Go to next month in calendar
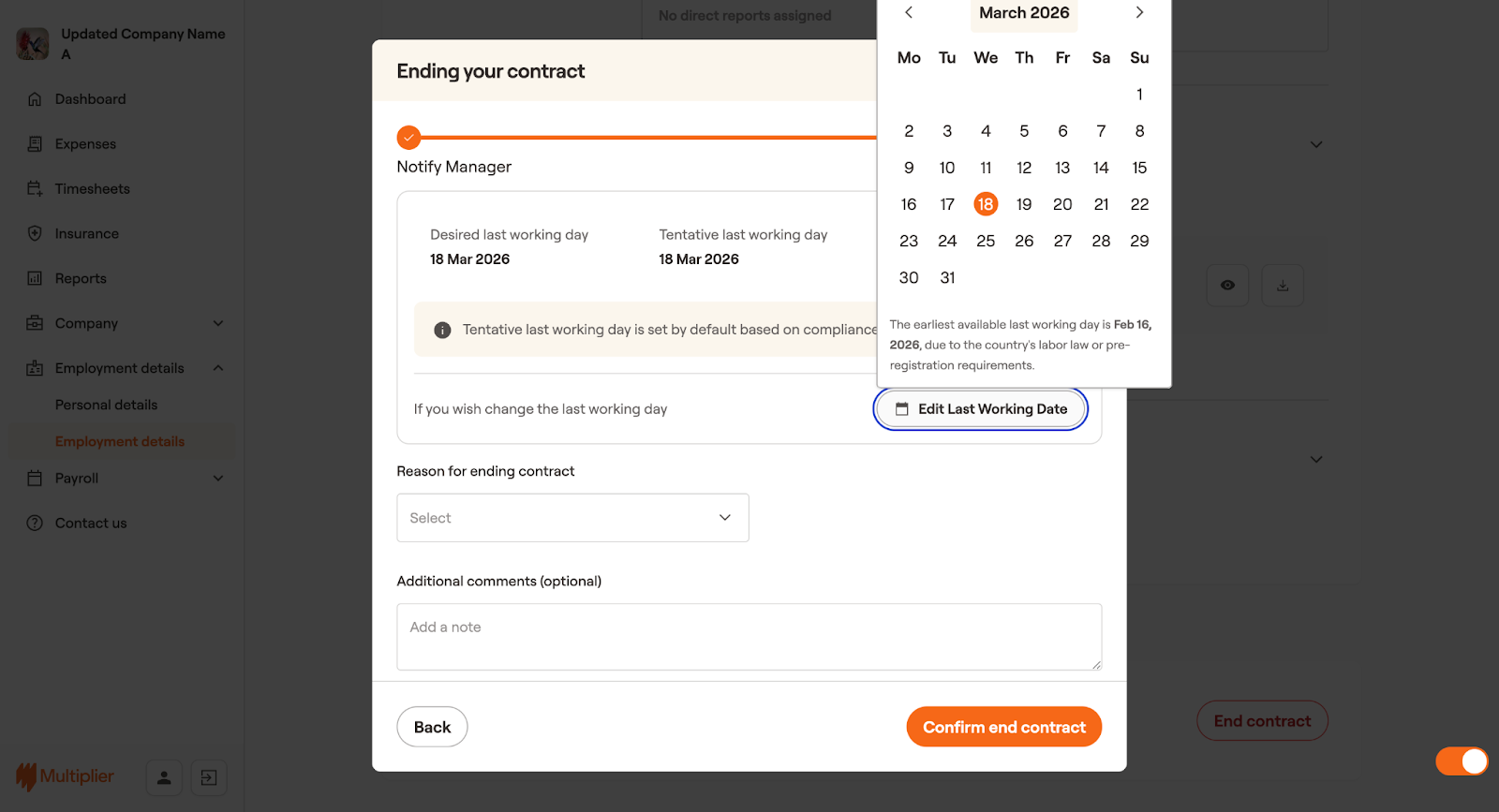This screenshot has width=1499, height=812. click(x=1139, y=12)
